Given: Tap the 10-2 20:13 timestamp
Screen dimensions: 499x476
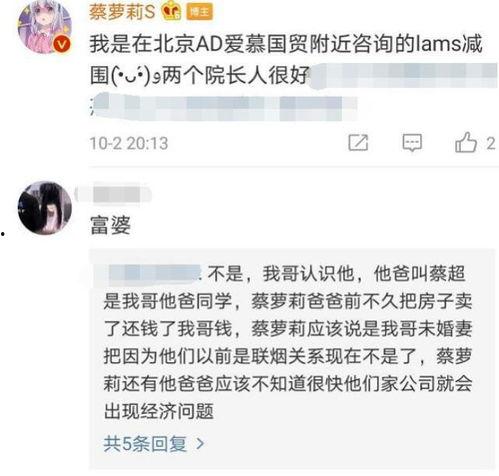Looking at the screenshot, I should [x=129, y=143].
